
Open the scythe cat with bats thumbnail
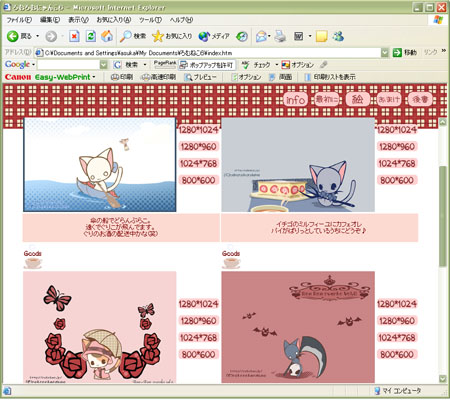298,327
